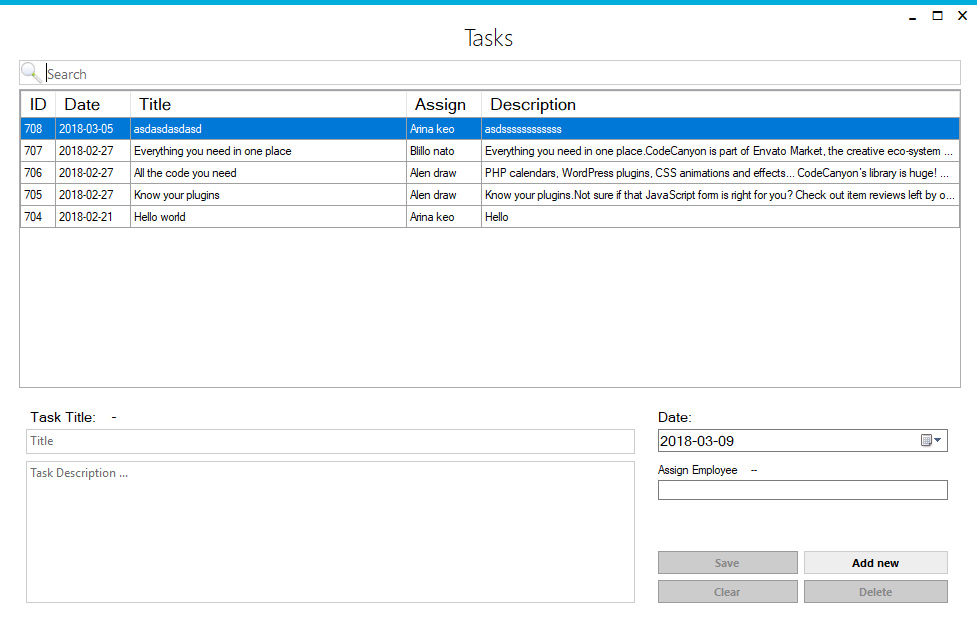This screenshot has height=623, width=977.
Task: Select the Assign Employee field
Action: pos(803,490)
